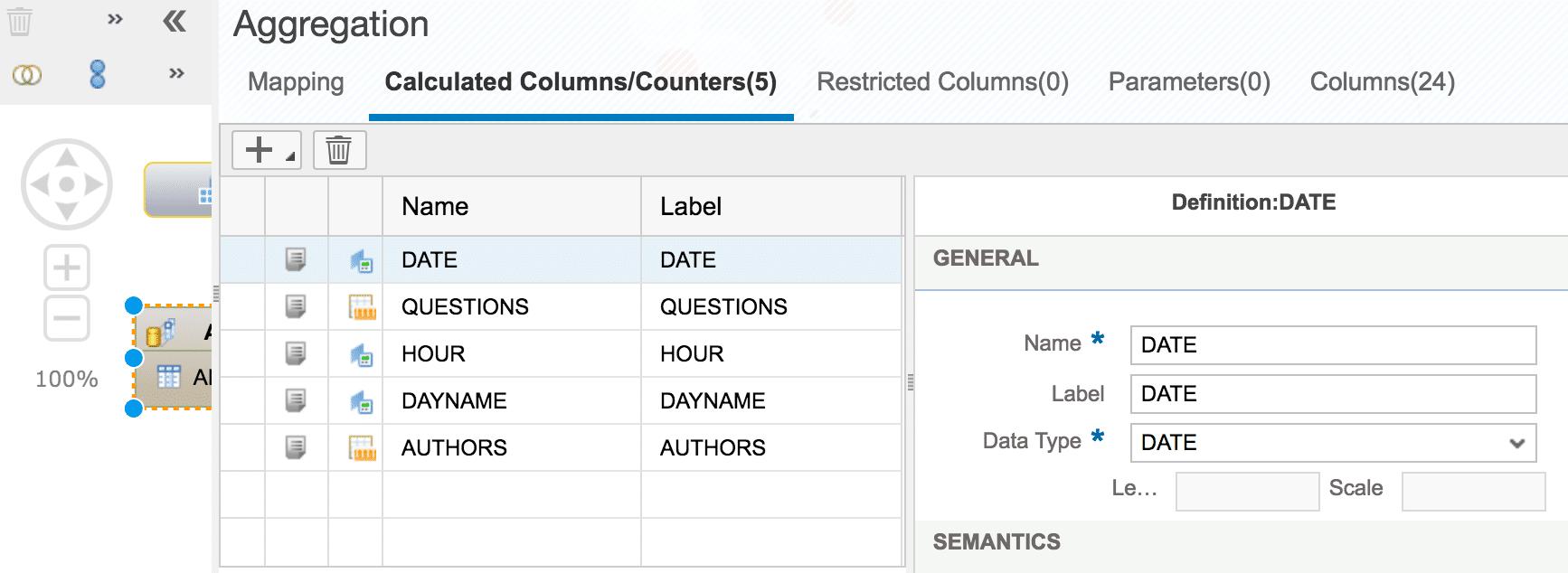Click the zoom in plus icon
1568x573 pixels.
pos(67,268)
